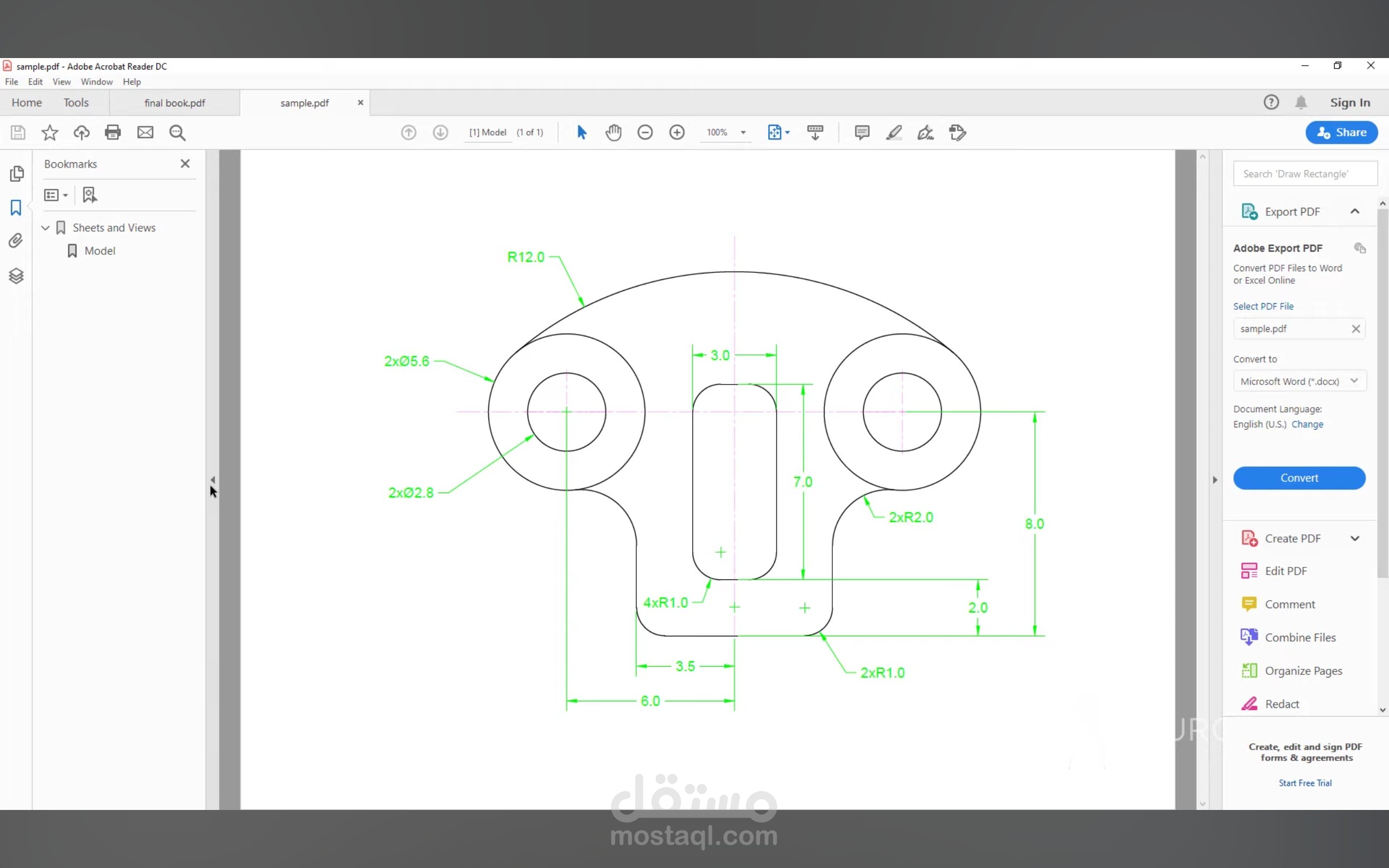Click the Zoom In plus icon
1389x868 pixels.
click(677, 132)
